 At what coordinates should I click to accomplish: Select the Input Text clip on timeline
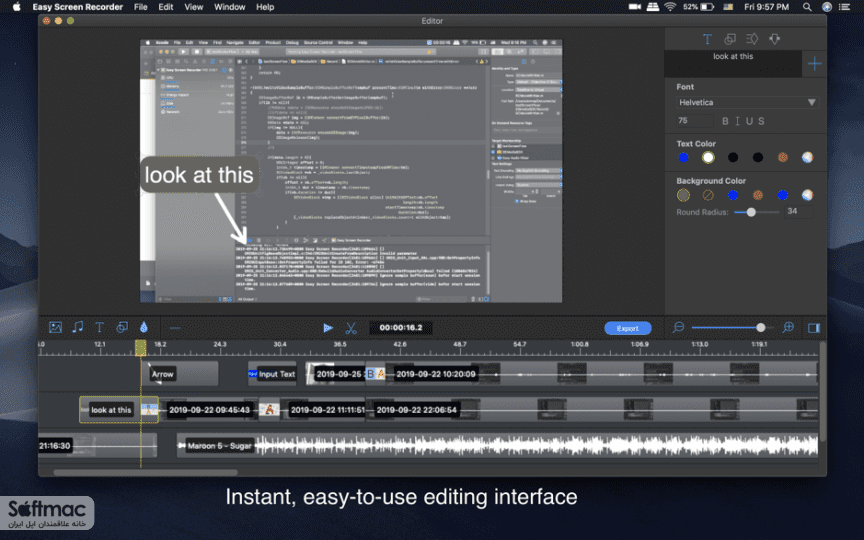272,374
